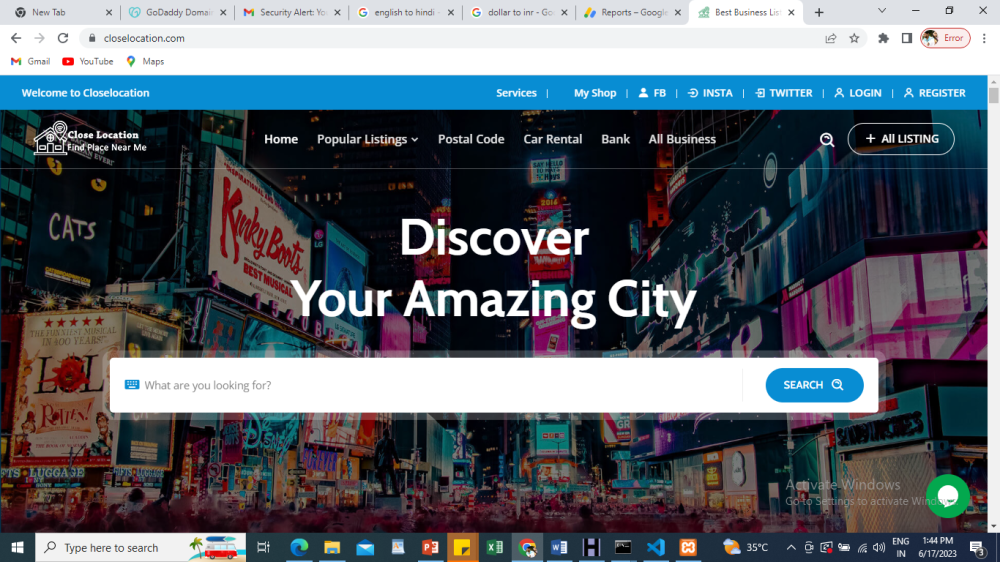Open Excel from taskbar
The height and width of the screenshot is (562, 1000).
(x=494, y=547)
